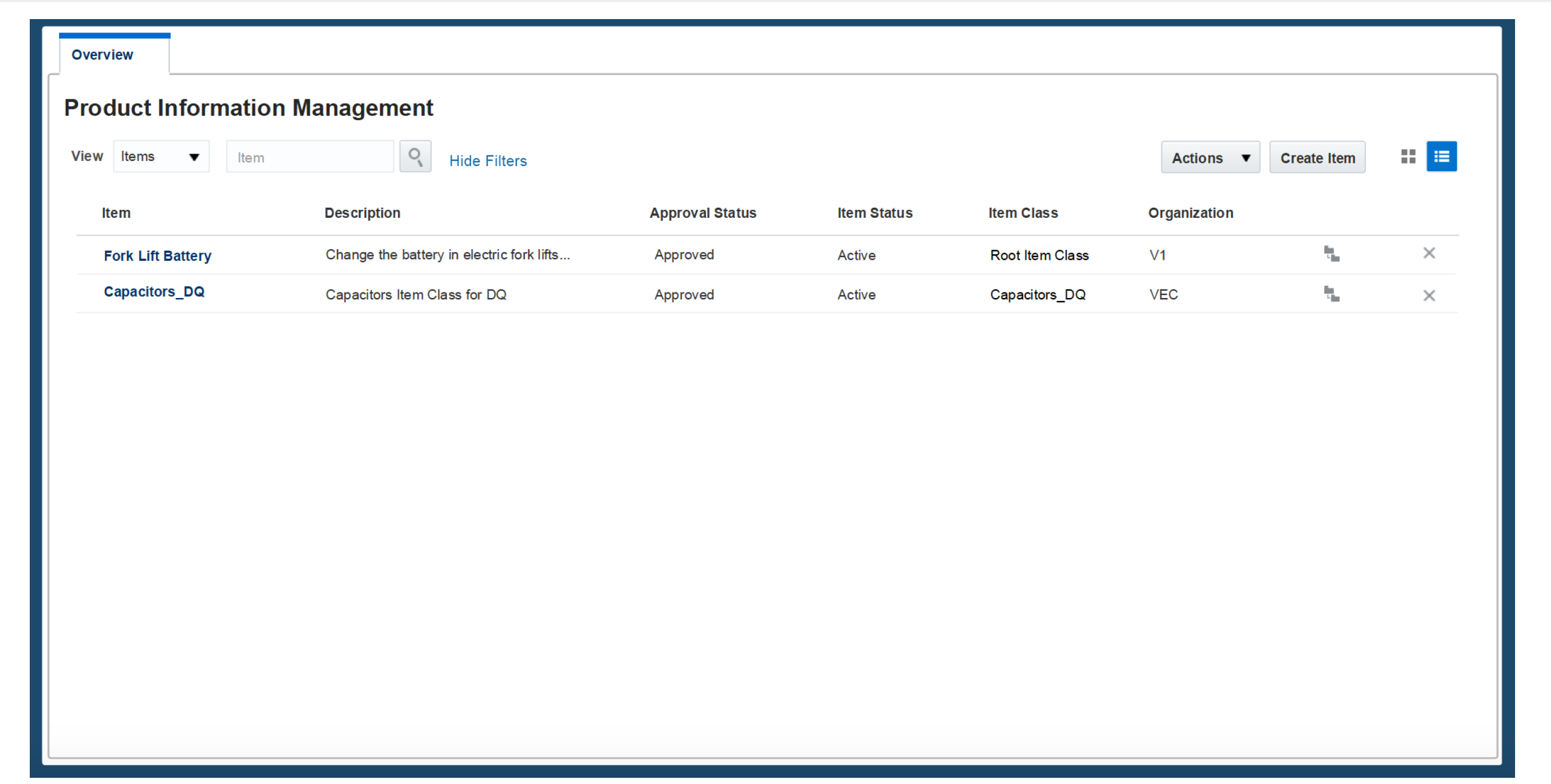Screen dimensions: 1551x784
Task: Switch to list view icon
Action: [x=1441, y=157]
